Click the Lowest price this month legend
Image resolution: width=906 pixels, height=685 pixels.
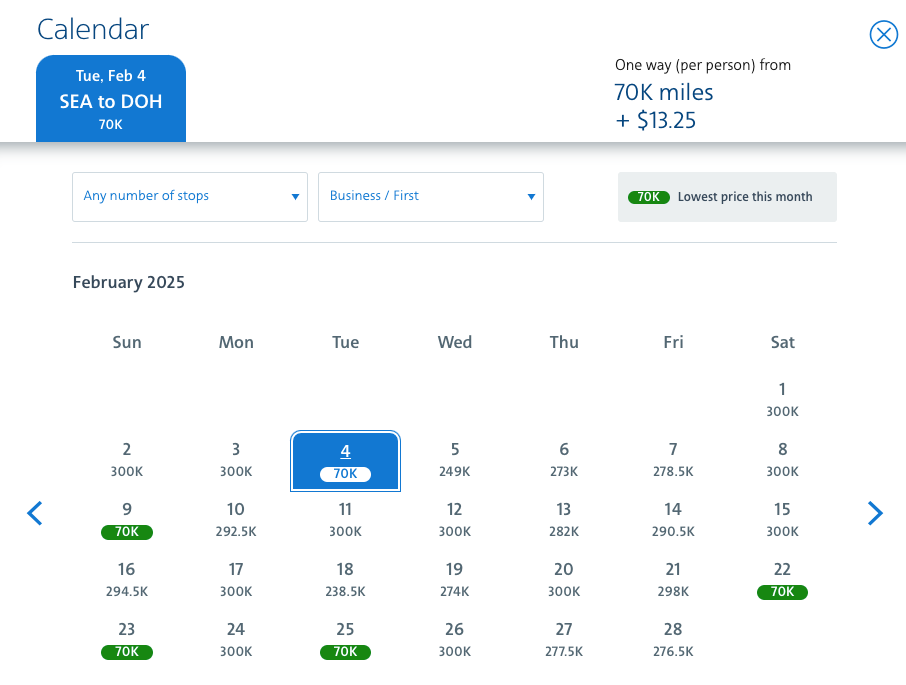pyautogui.click(x=727, y=197)
